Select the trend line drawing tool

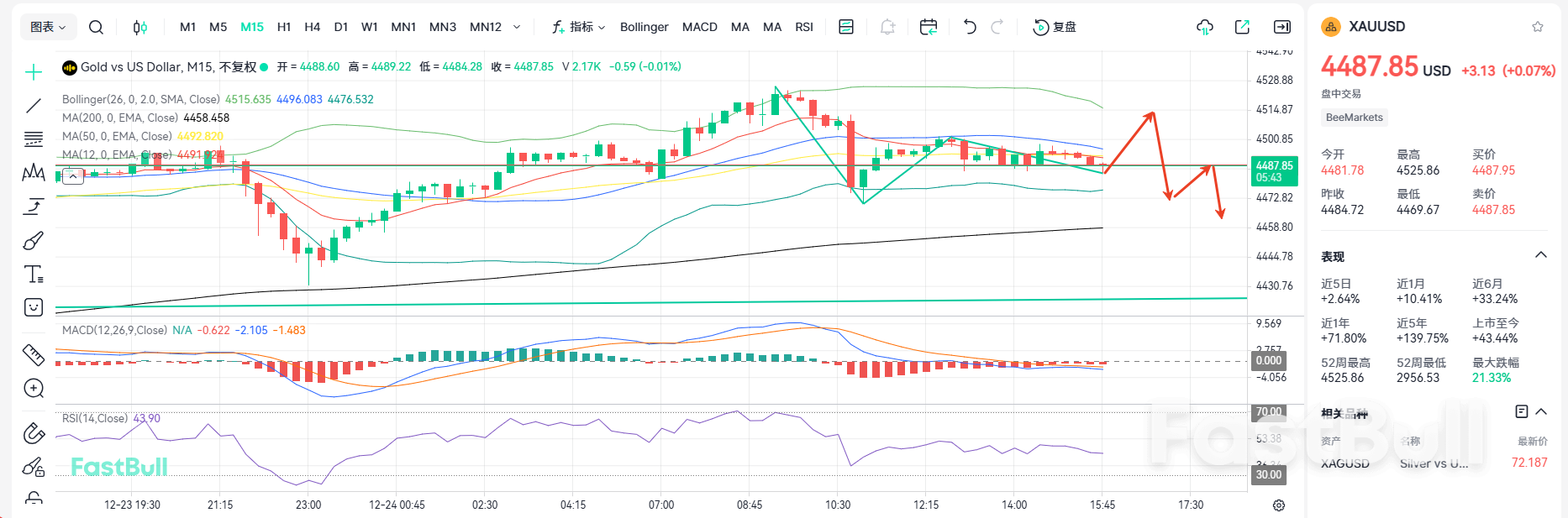(34, 106)
